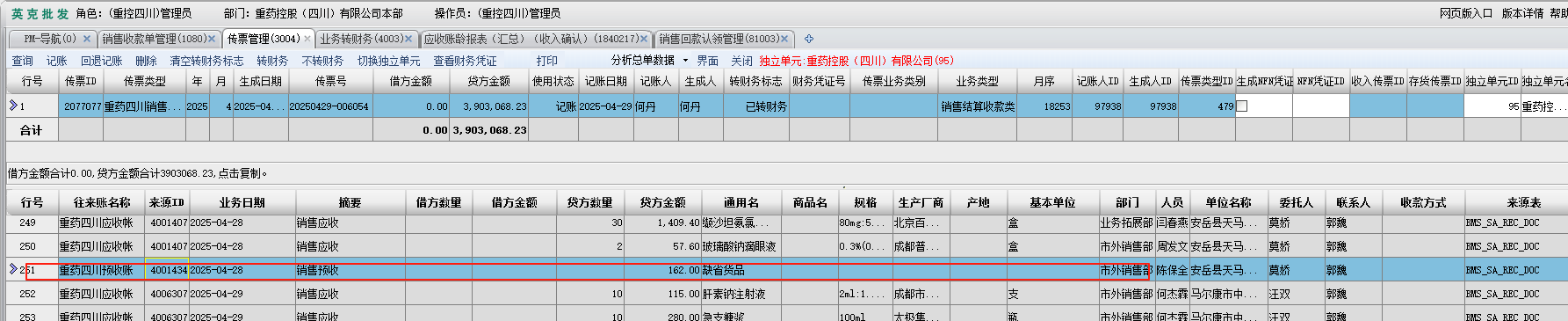
Task: Toggle the 生成NFN凭证 checkbox in row 1
Action: point(1242,106)
